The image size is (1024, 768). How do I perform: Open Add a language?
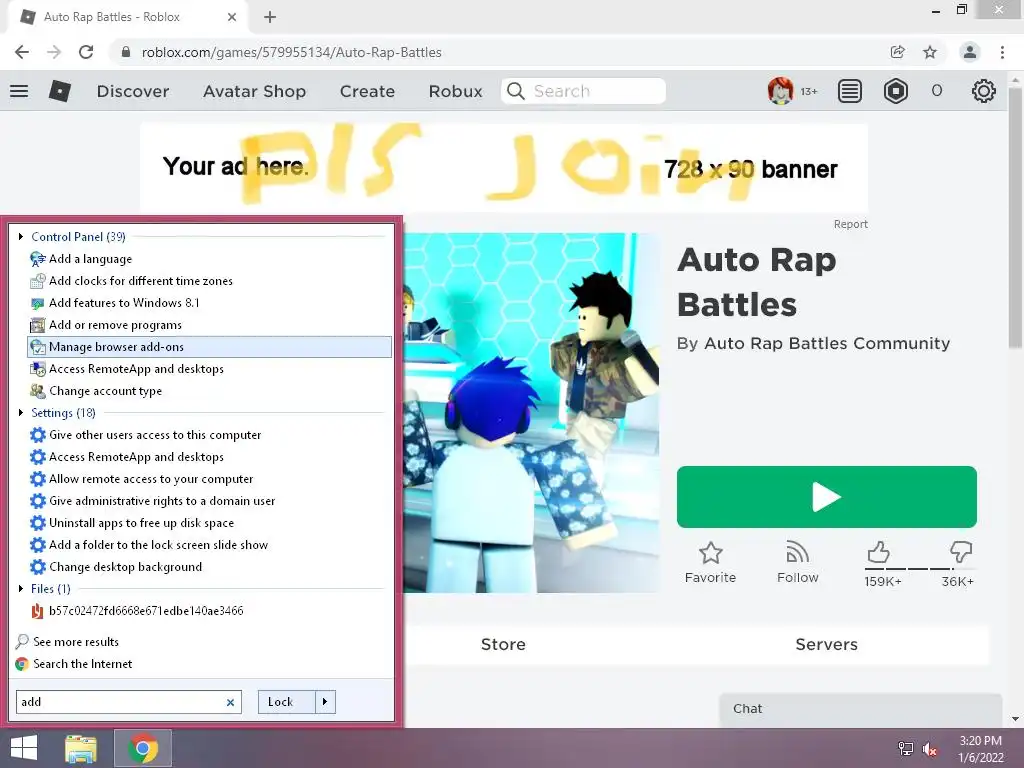(90, 259)
